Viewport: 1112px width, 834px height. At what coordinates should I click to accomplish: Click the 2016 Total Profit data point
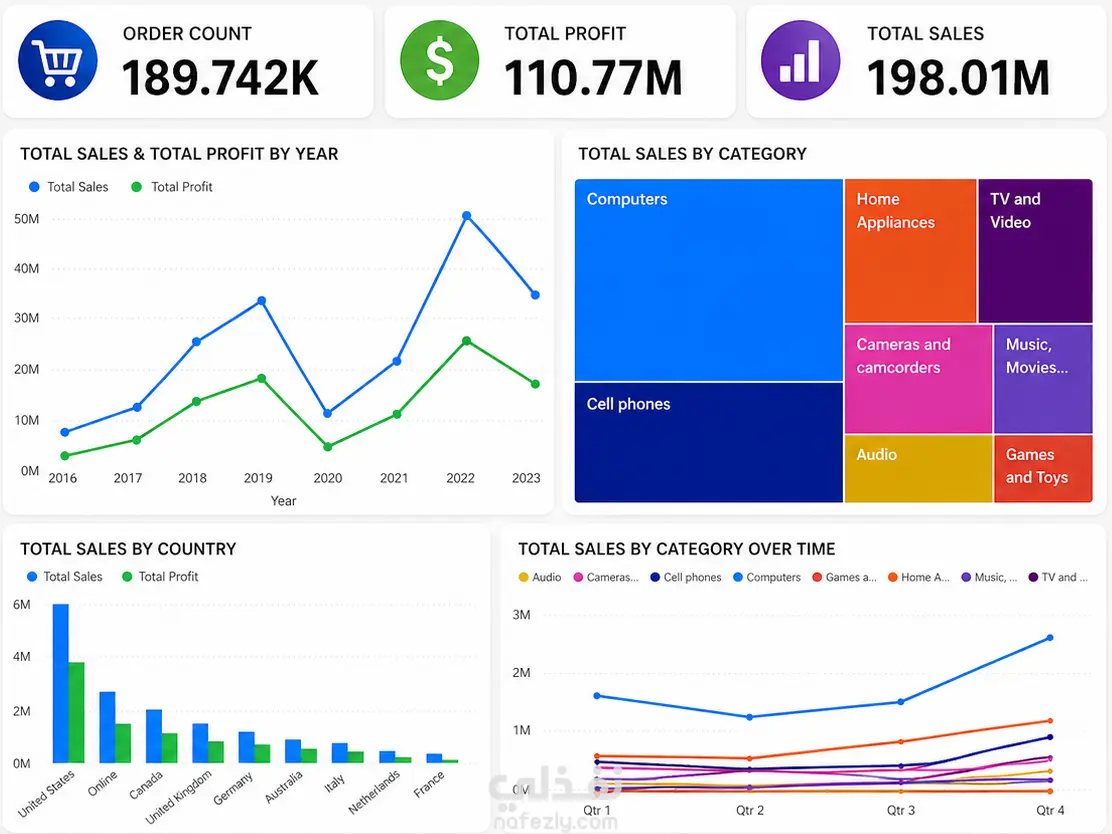coord(65,456)
